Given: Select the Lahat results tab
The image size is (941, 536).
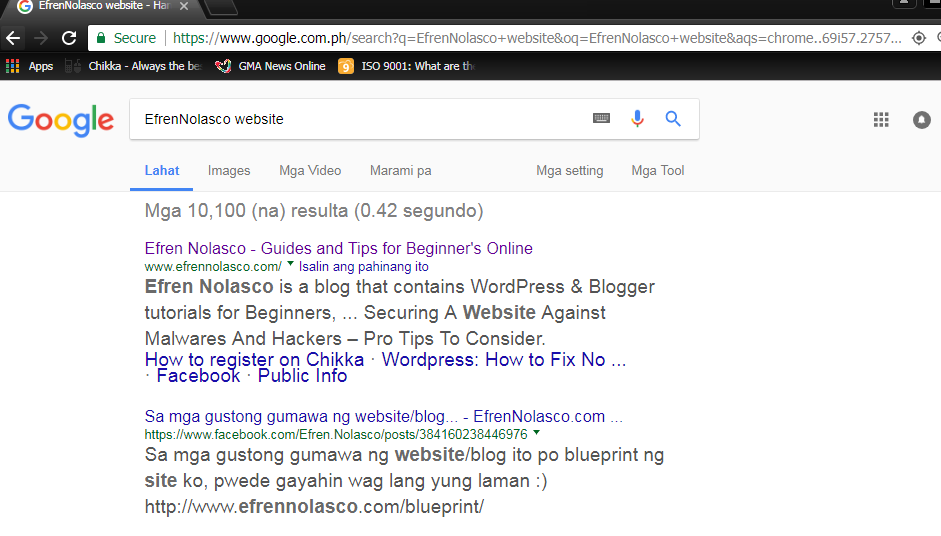Looking at the screenshot, I should (x=161, y=170).
